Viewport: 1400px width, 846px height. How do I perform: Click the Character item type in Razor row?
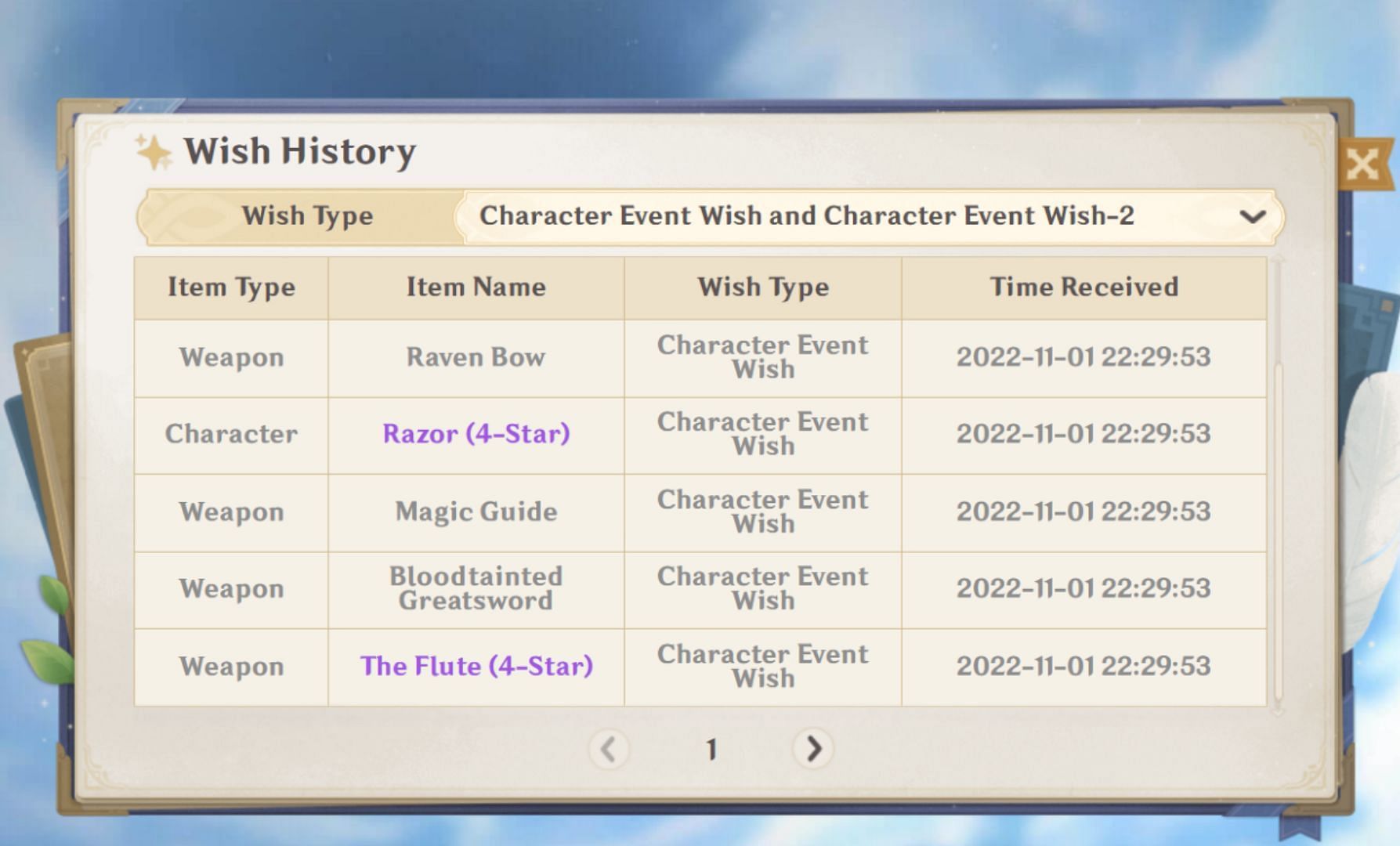pyautogui.click(x=231, y=434)
